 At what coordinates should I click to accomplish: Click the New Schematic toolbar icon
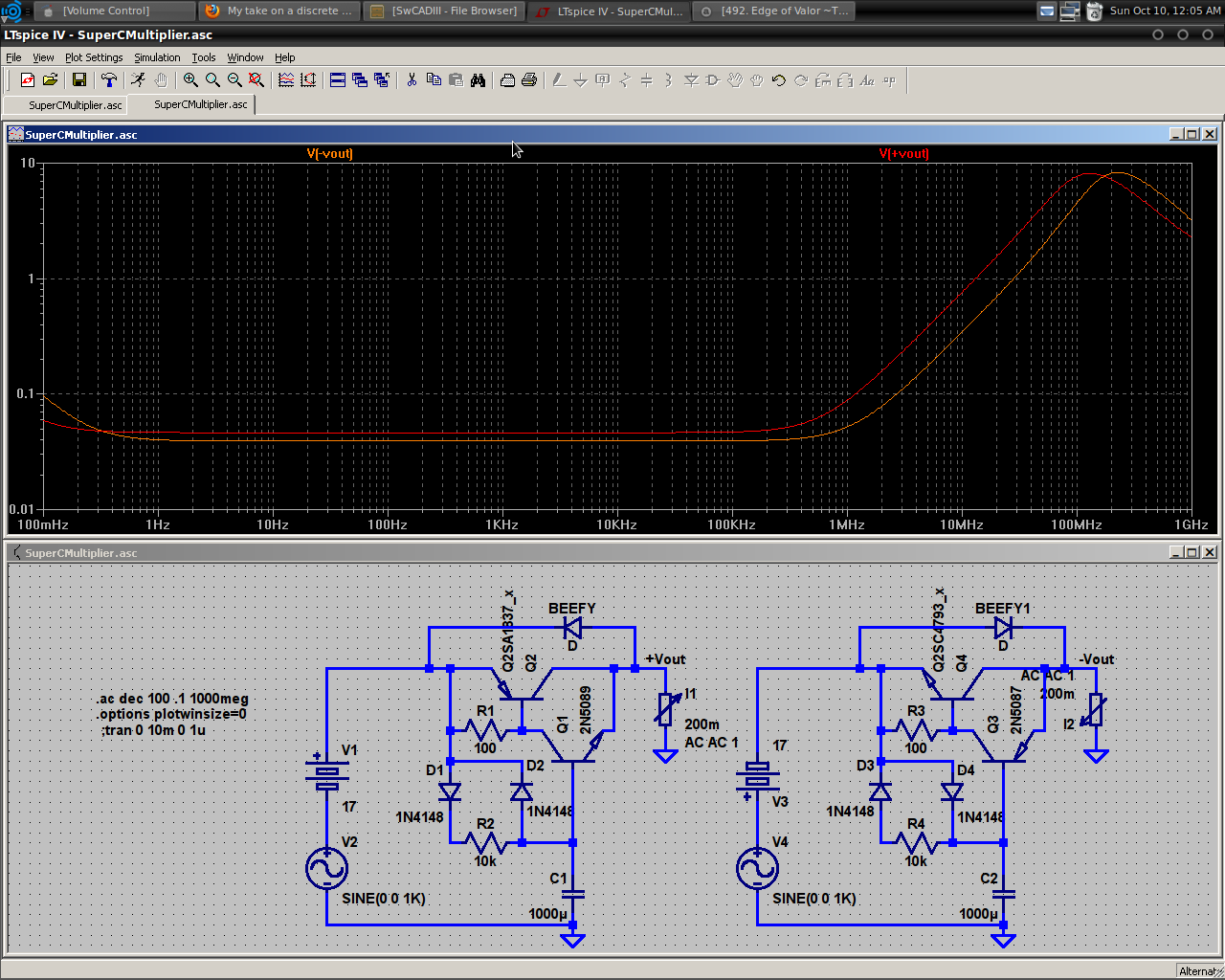click(x=28, y=80)
